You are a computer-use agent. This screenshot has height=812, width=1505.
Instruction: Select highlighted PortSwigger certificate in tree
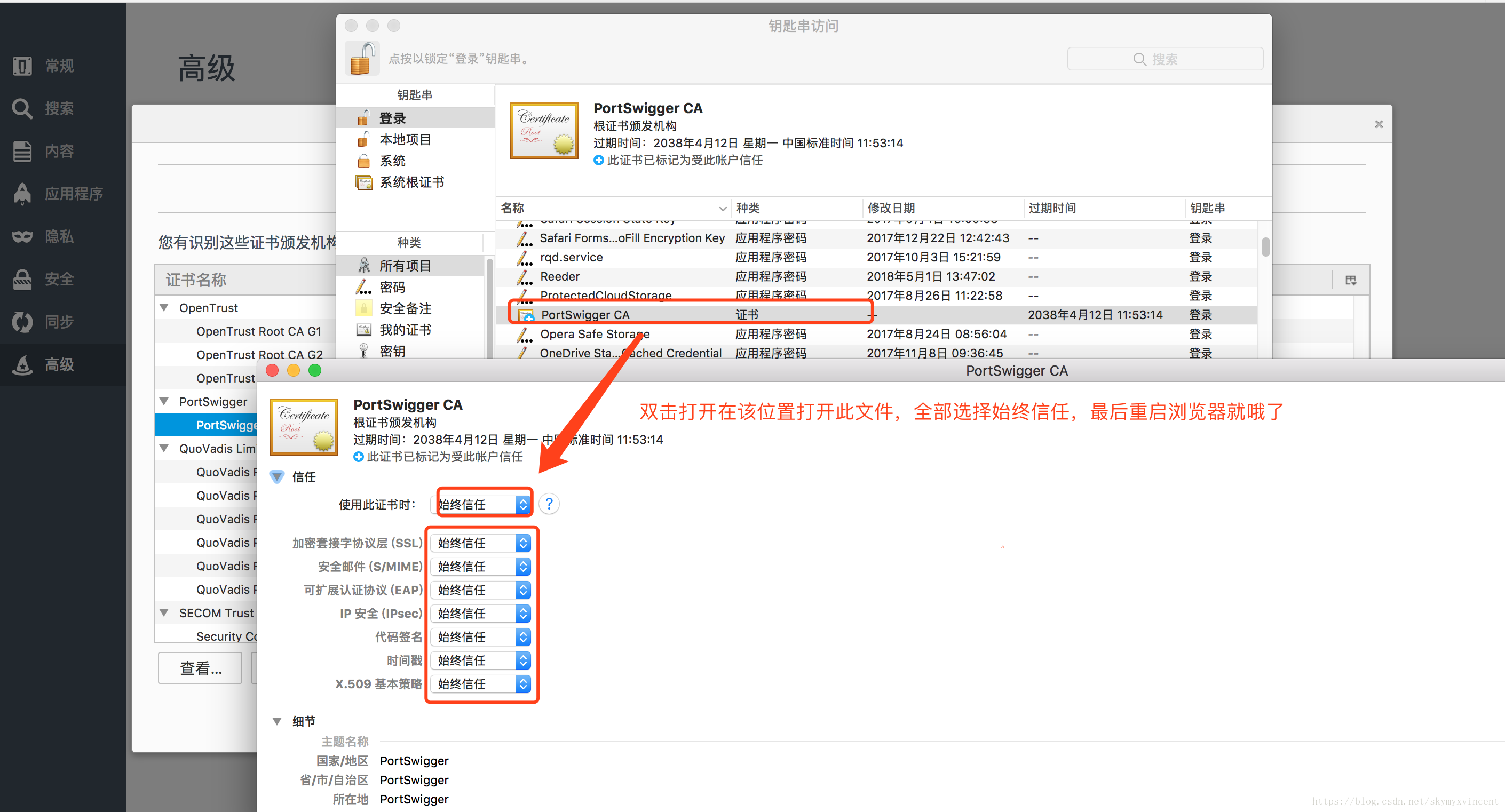(206, 425)
